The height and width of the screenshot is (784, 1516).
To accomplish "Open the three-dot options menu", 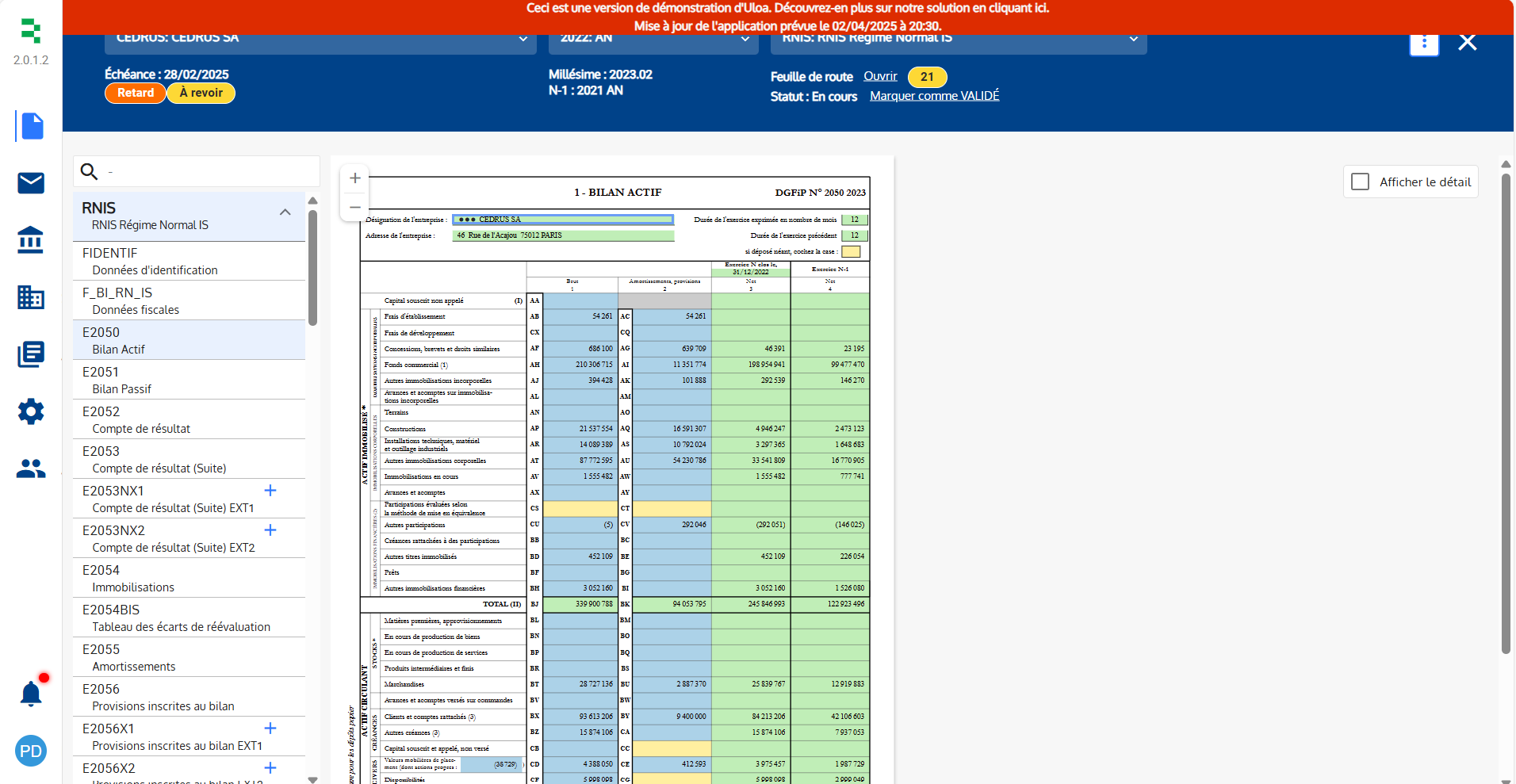I will point(1424,42).
